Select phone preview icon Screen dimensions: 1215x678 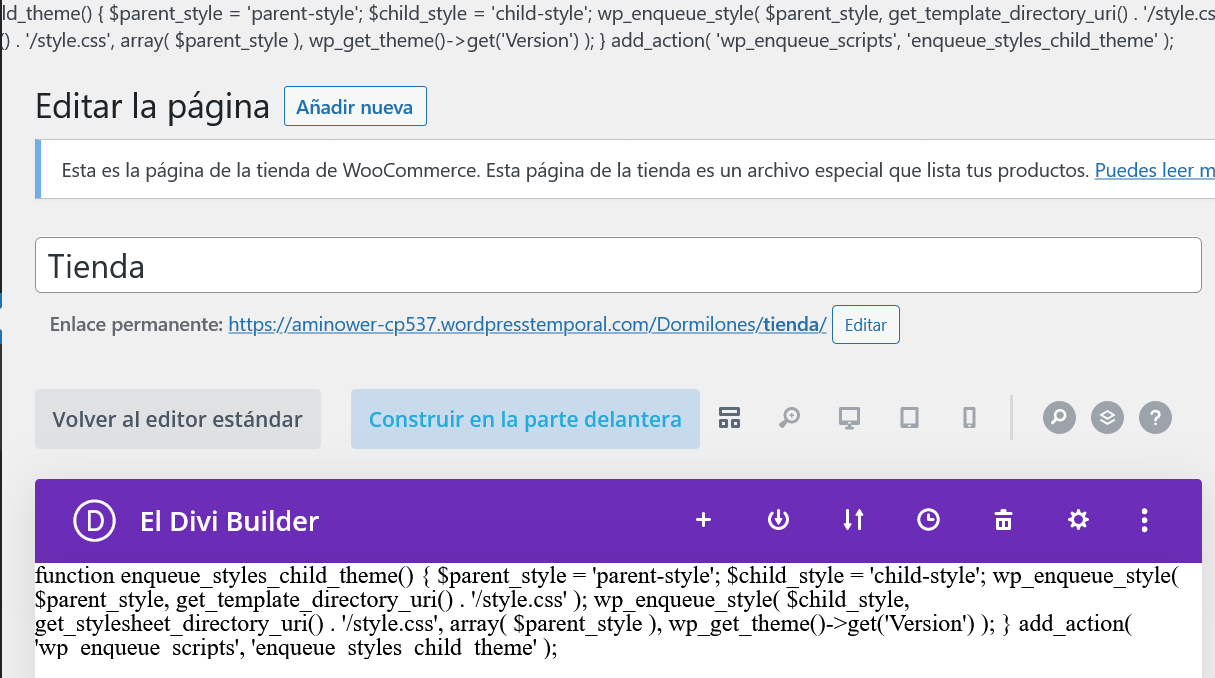tap(969, 418)
